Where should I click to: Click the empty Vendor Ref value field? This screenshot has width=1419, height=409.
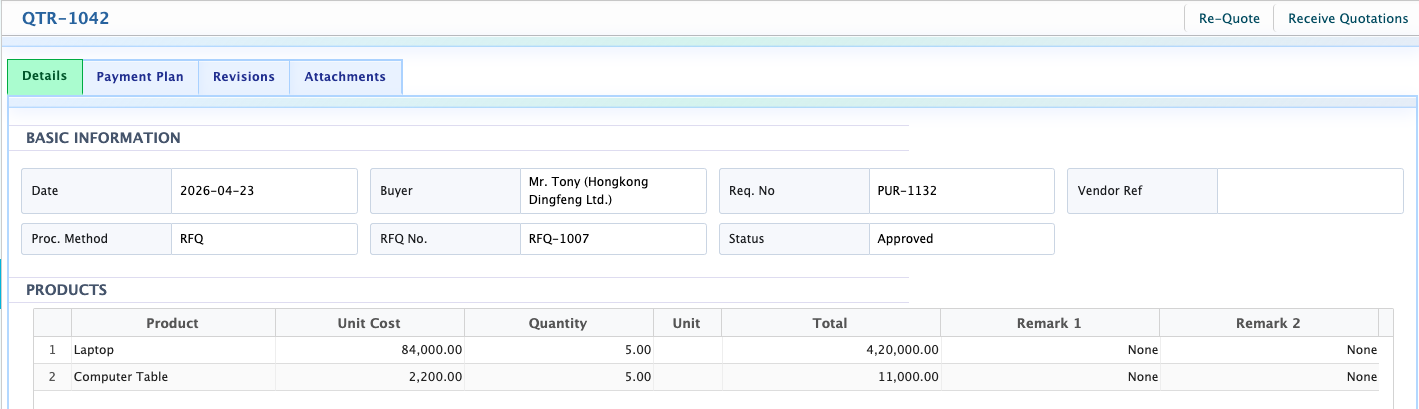coord(1310,191)
